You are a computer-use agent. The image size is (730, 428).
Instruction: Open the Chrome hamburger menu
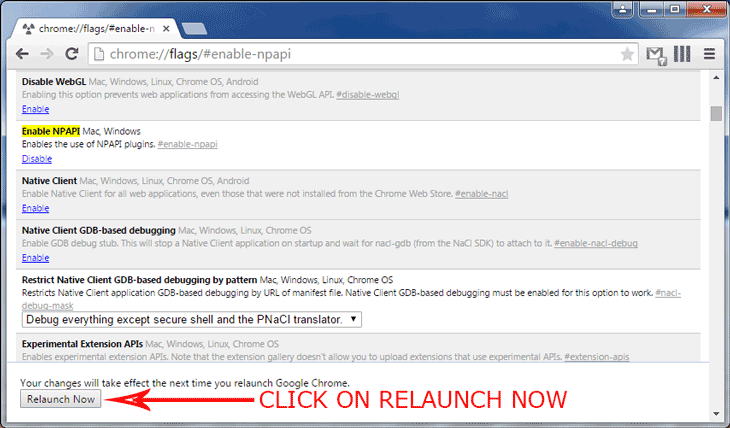(x=709, y=54)
